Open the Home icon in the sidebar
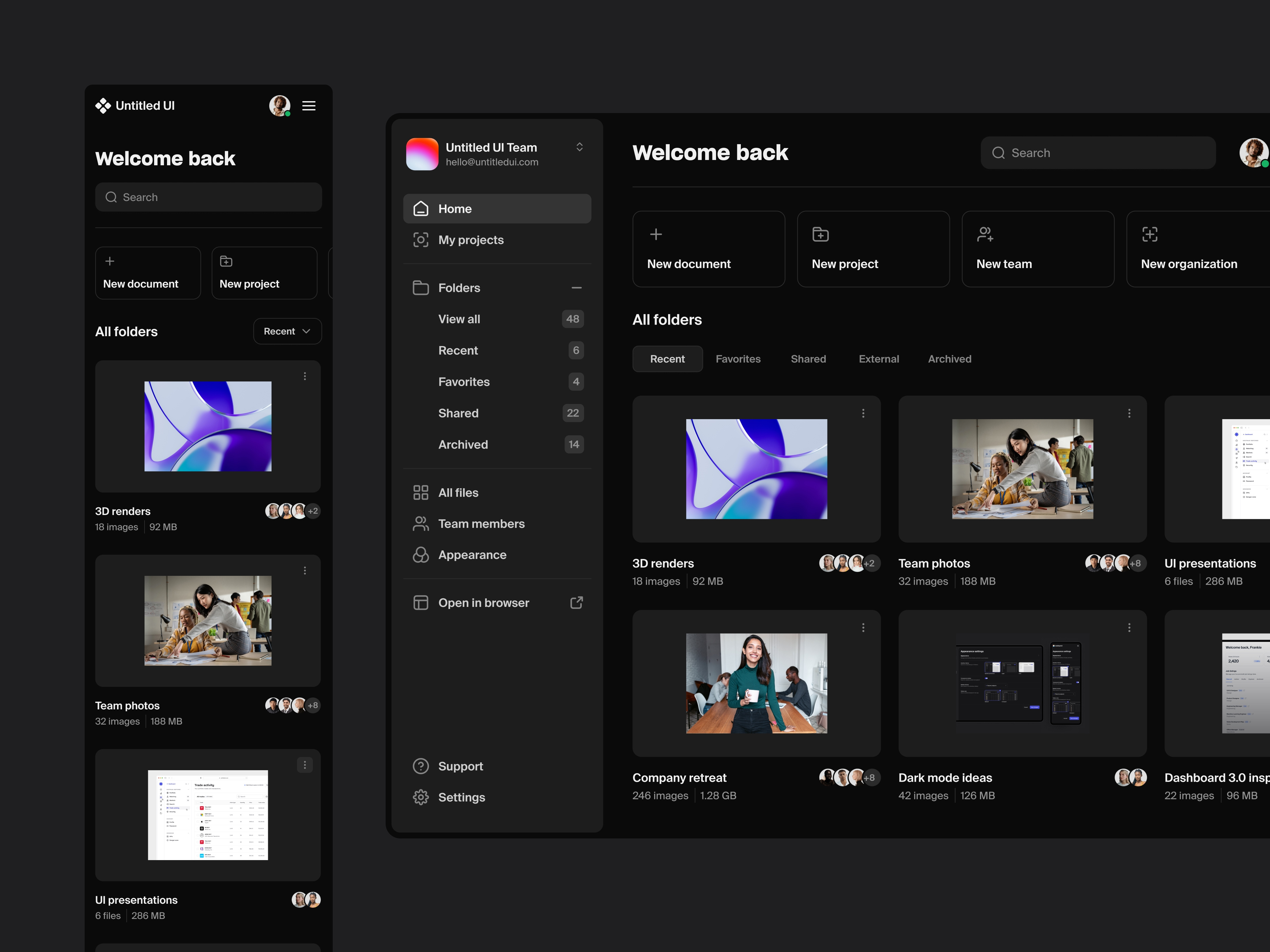This screenshot has height=952, width=1270. point(421,208)
